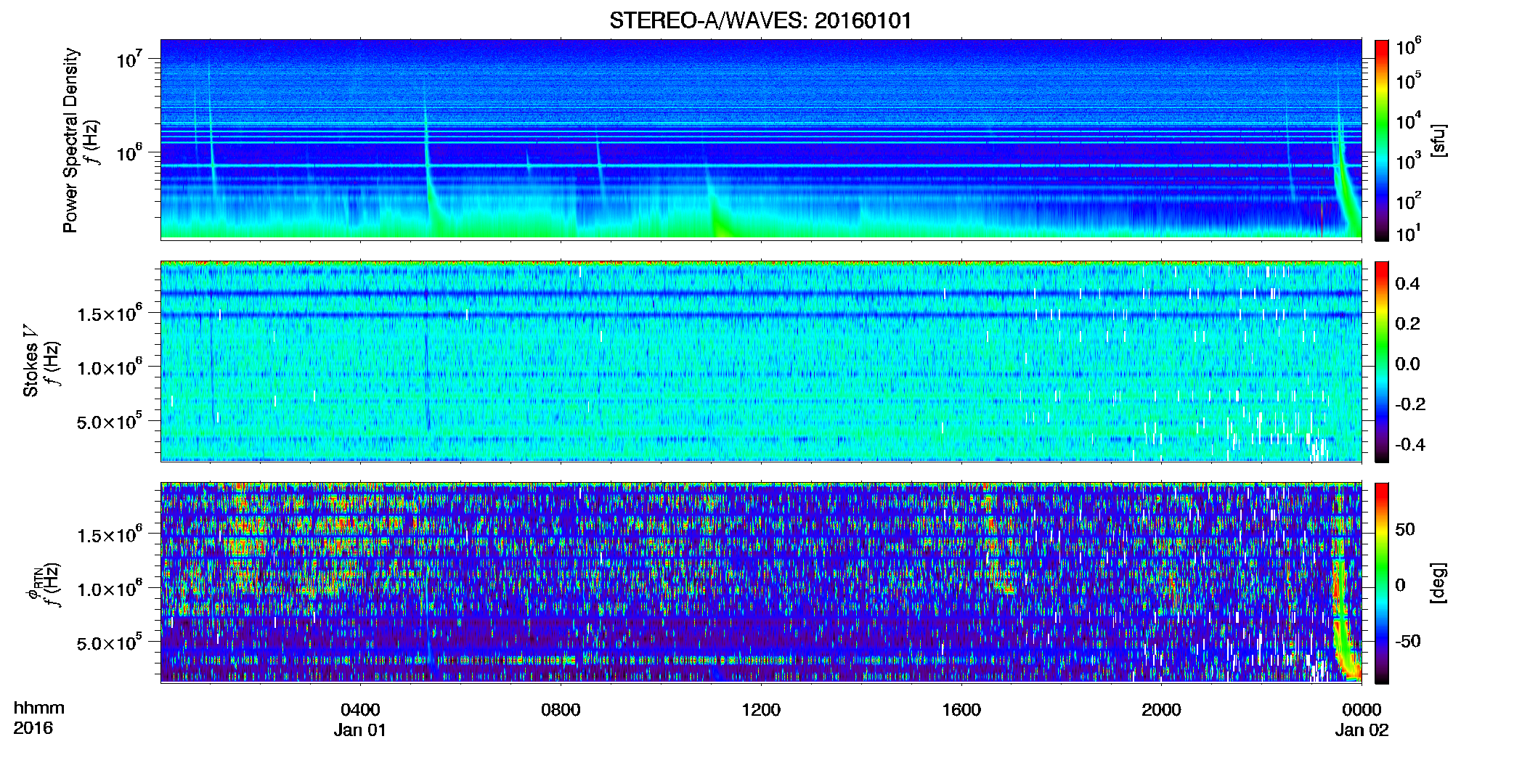Click the 0.4 label on Stokes V color bar
The height and width of the screenshot is (784, 1522).
[1407, 284]
